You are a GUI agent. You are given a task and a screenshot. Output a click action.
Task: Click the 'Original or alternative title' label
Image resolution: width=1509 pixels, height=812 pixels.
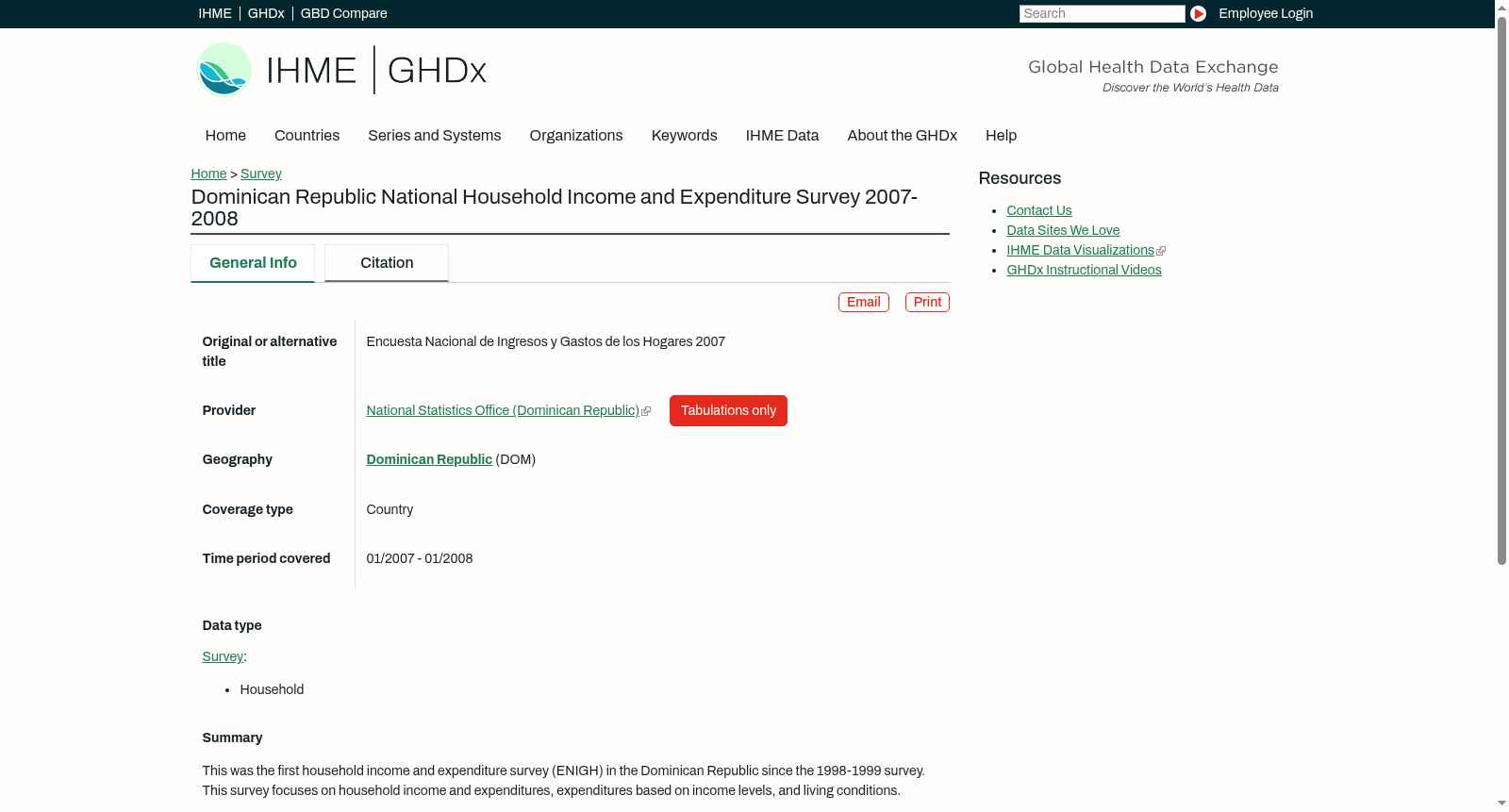pyautogui.click(x=270, y=352)
